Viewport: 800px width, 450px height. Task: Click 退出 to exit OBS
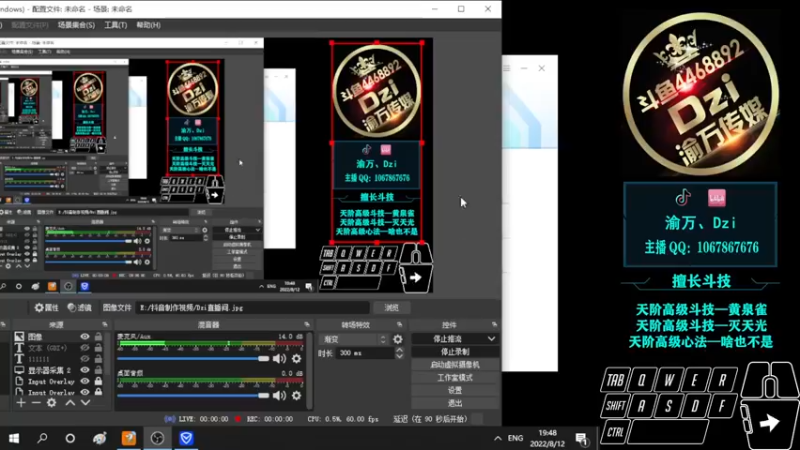pos(455,403)
